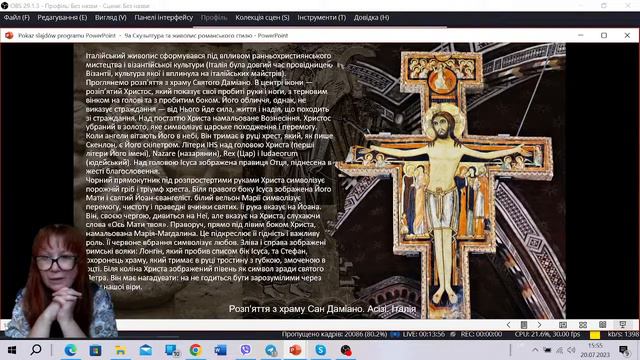Click the volume icon in system tray
Viewport: 640px width, 360px height.
[x=571, y=350]
